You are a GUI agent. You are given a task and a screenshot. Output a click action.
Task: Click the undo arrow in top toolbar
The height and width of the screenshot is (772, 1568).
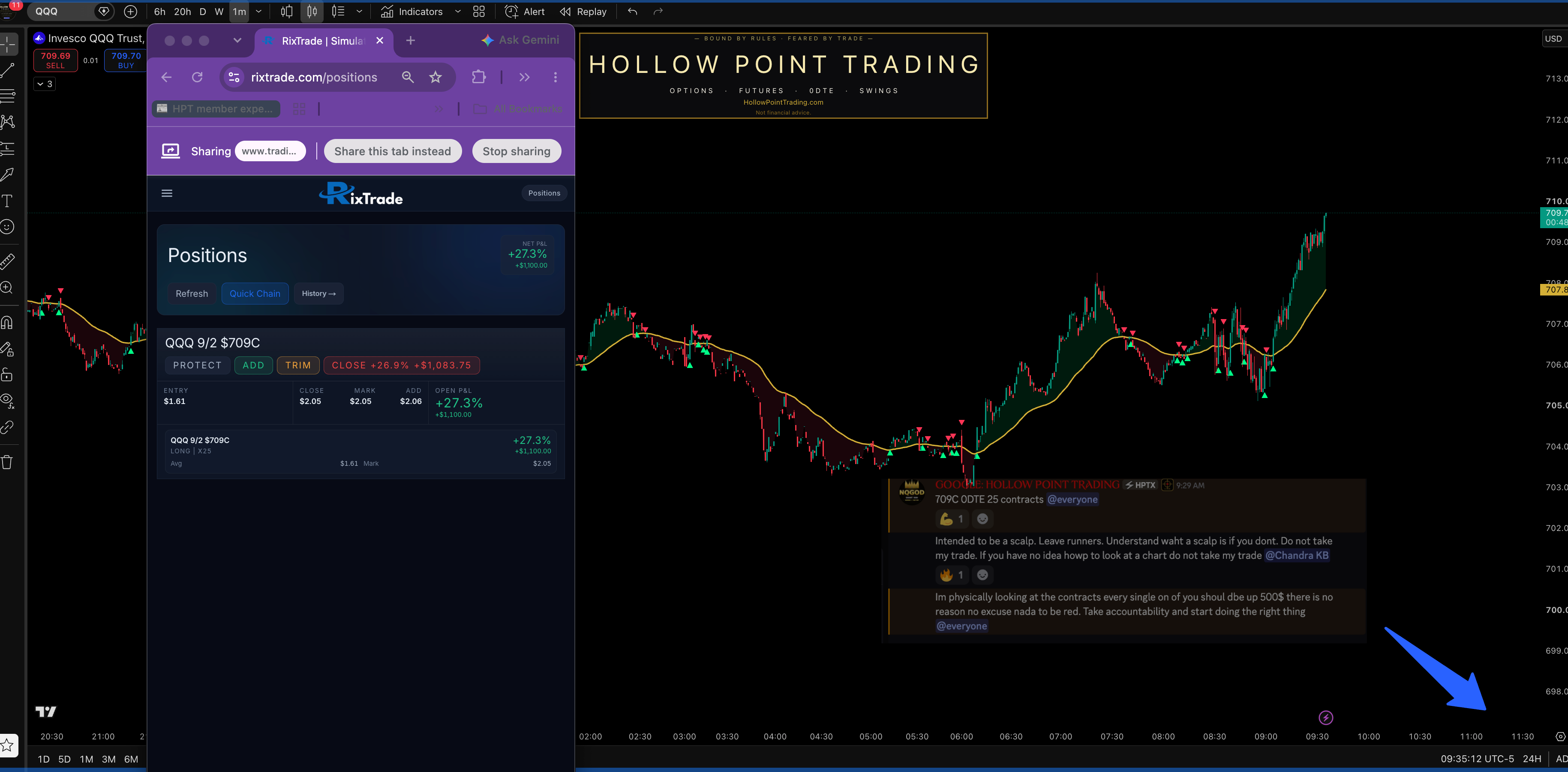[x=632, y=12]
